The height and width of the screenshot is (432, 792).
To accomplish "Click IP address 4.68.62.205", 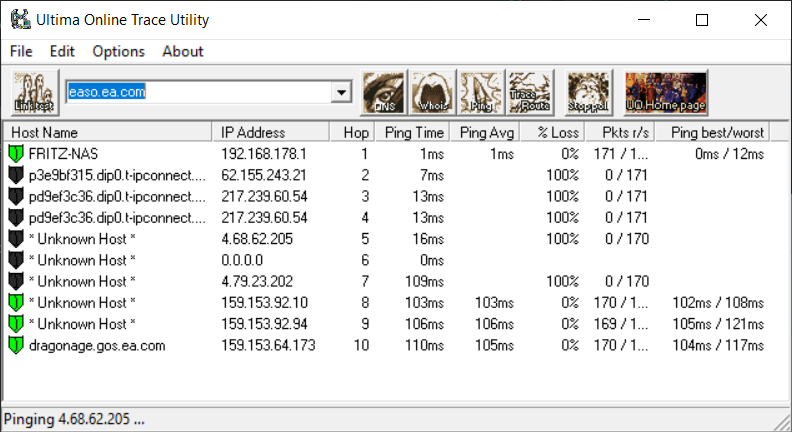I will (x=257, y=238).
